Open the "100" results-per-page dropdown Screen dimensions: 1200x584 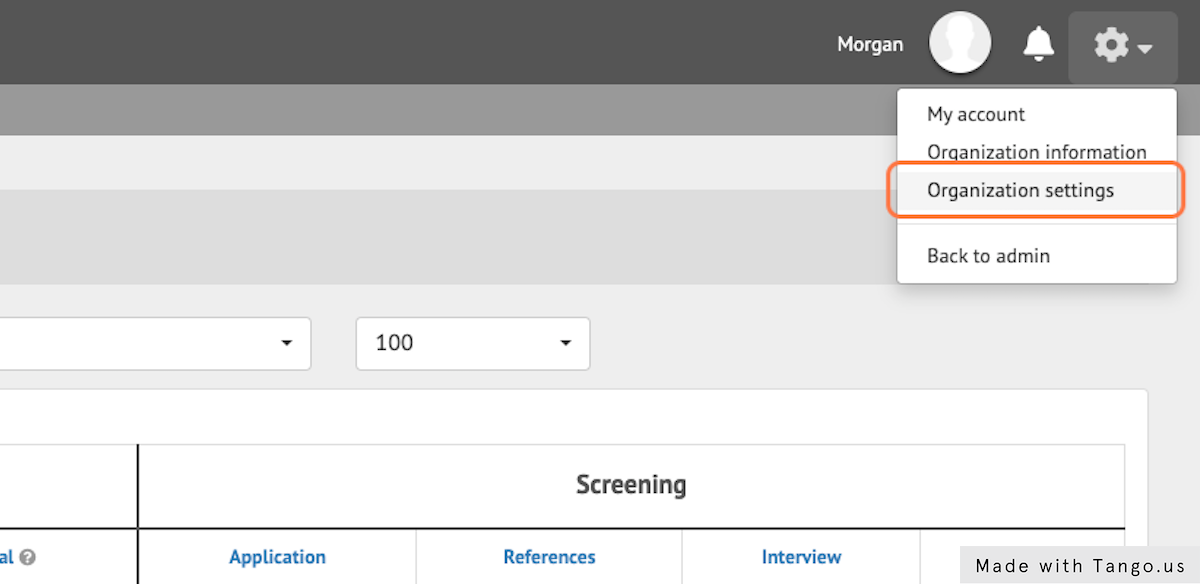pyautogui.click(x=472, y=343)
